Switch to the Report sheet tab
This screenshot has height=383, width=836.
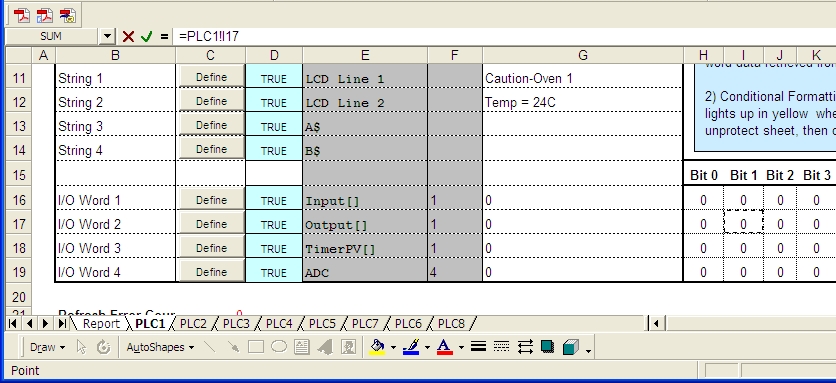tap(101, 323)
